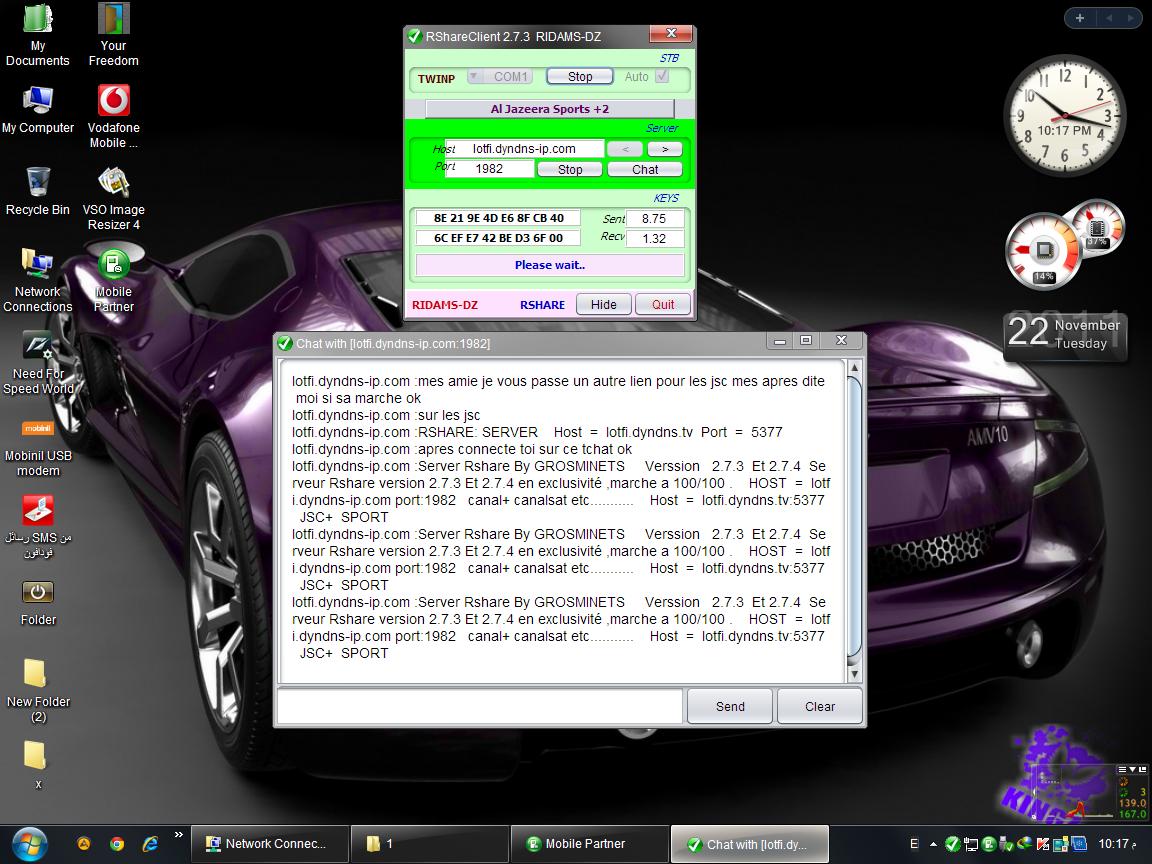
Task: Open the Mobile Partner desktop icon
Action: [113, 281]
